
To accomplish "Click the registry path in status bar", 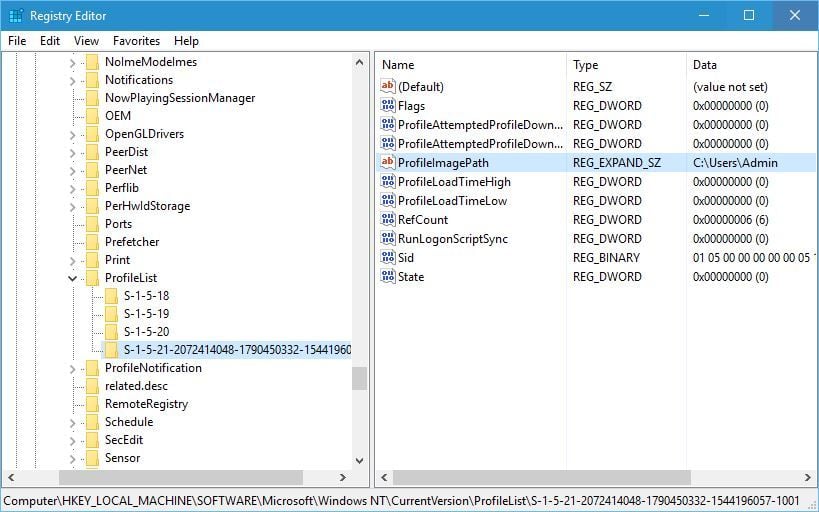I will [x=401, y=500].
